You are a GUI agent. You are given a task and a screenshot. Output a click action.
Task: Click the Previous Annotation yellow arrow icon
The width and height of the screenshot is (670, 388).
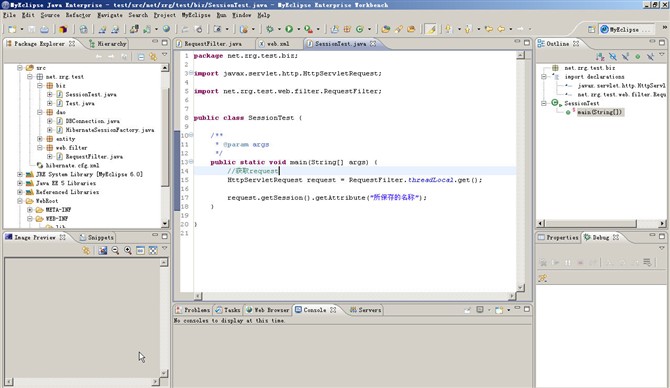point(467,29)
